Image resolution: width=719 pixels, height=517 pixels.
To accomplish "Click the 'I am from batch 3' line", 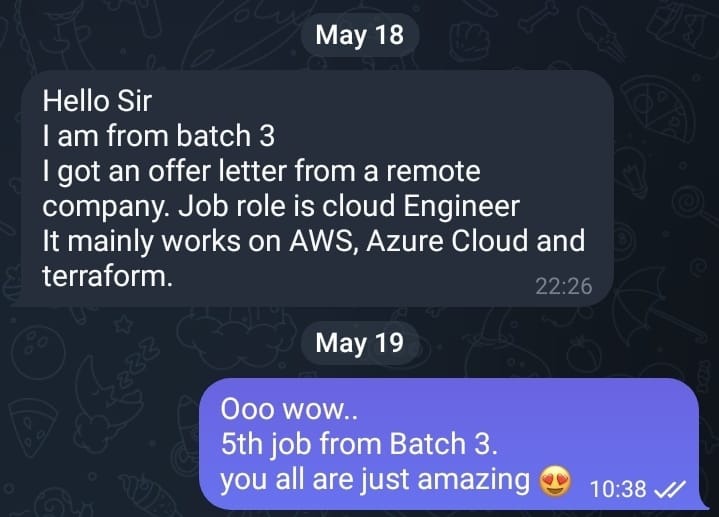I will [x=159, y=136].
